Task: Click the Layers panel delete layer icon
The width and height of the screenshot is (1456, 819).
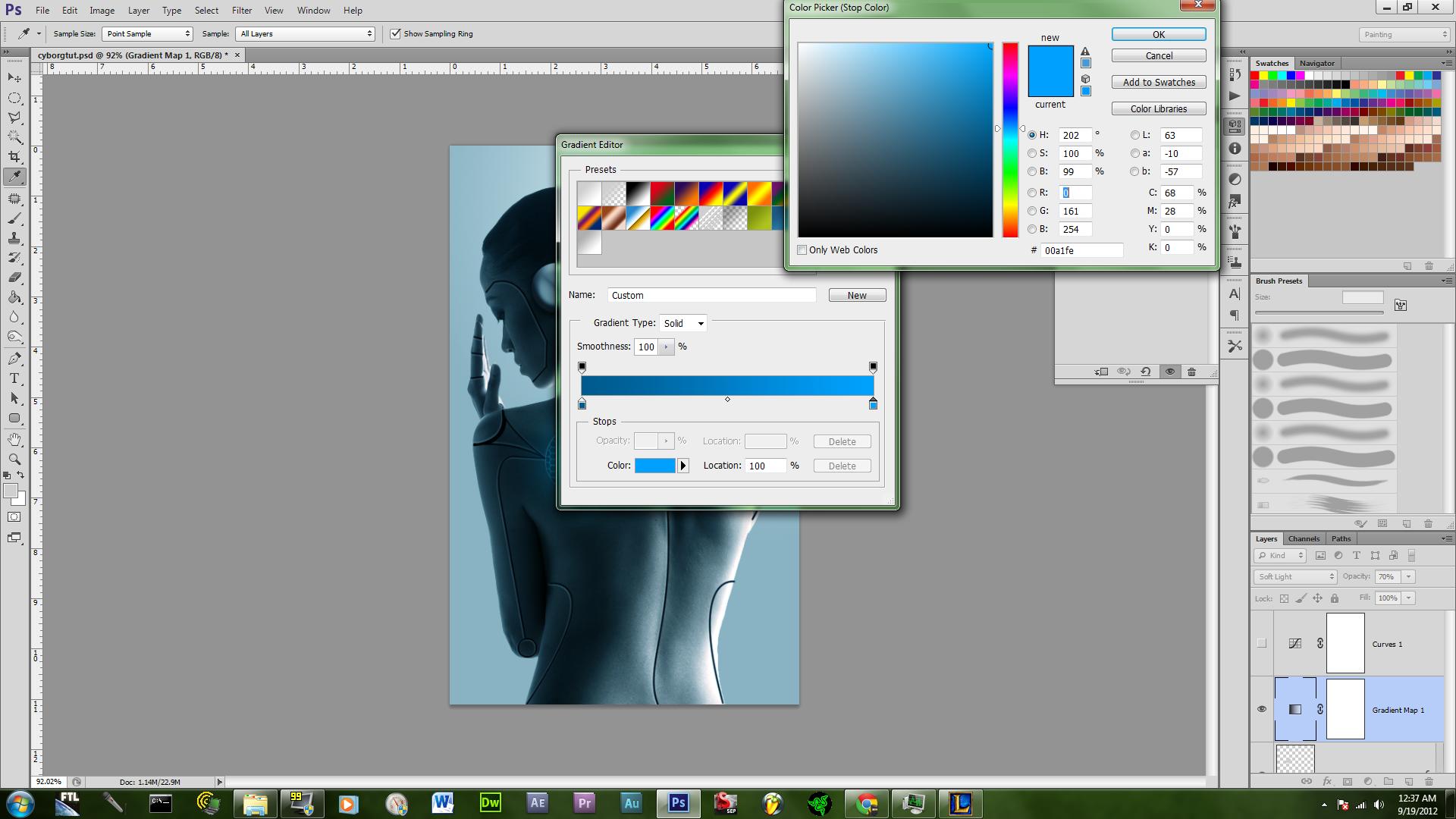Action: (1429, 781)
